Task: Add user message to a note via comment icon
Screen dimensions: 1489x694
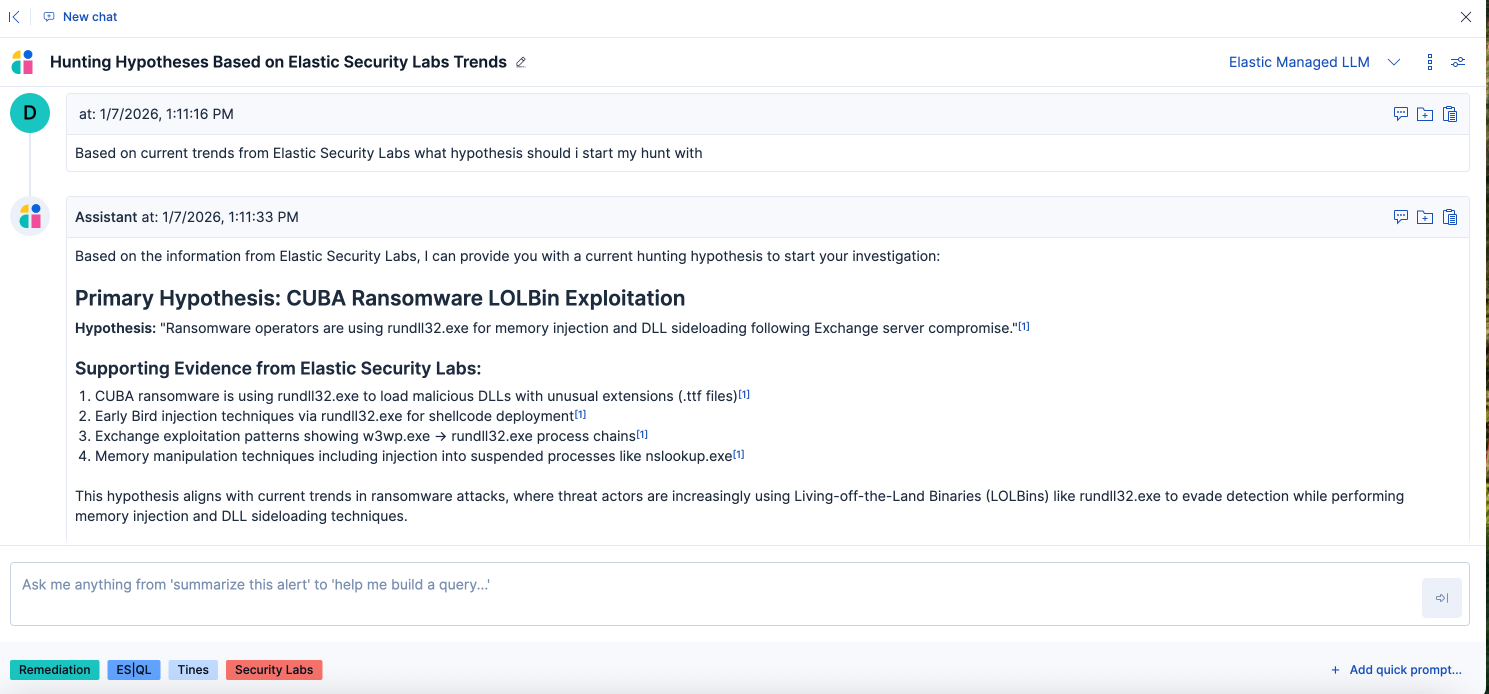Action: 1401,114
